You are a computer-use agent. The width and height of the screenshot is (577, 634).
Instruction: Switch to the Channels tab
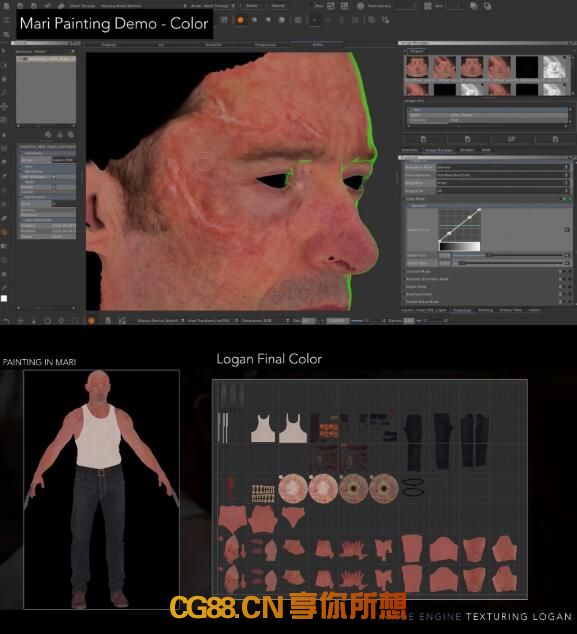coord(410,150)
